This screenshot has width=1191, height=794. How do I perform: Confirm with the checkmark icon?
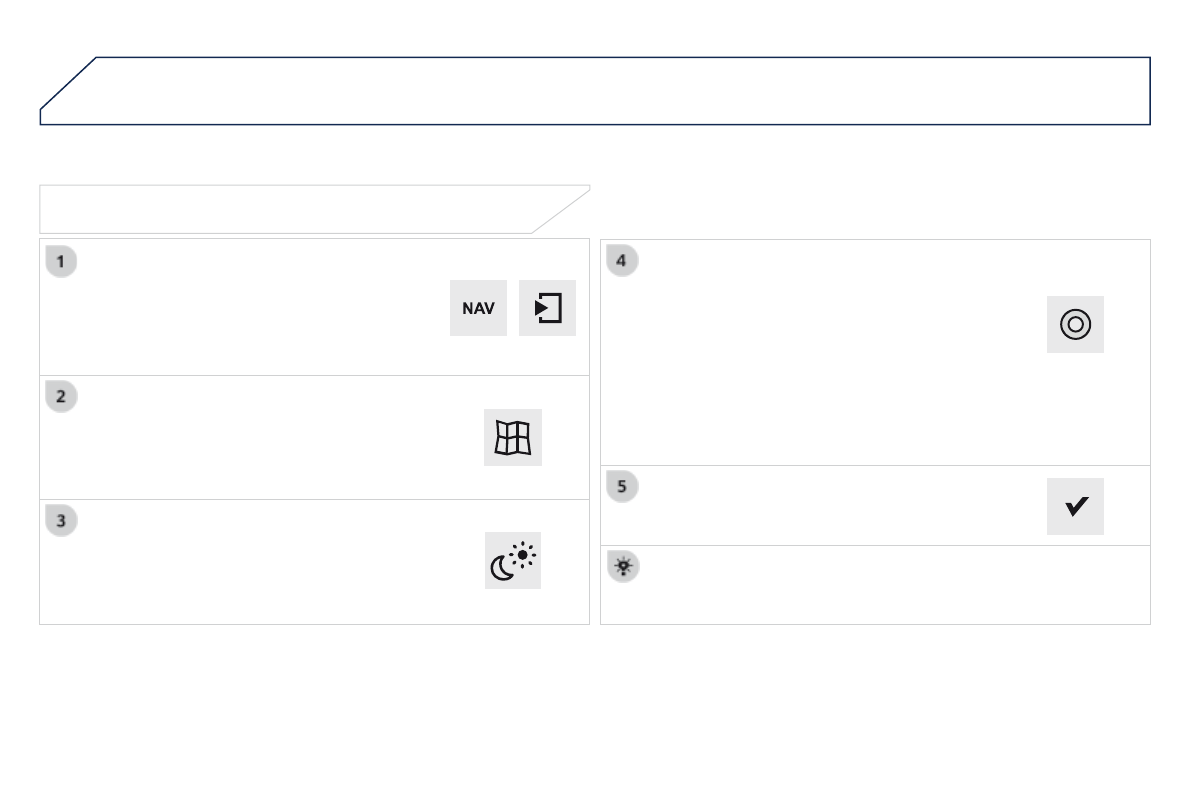pyautogui.click(x=1075, y=507)
